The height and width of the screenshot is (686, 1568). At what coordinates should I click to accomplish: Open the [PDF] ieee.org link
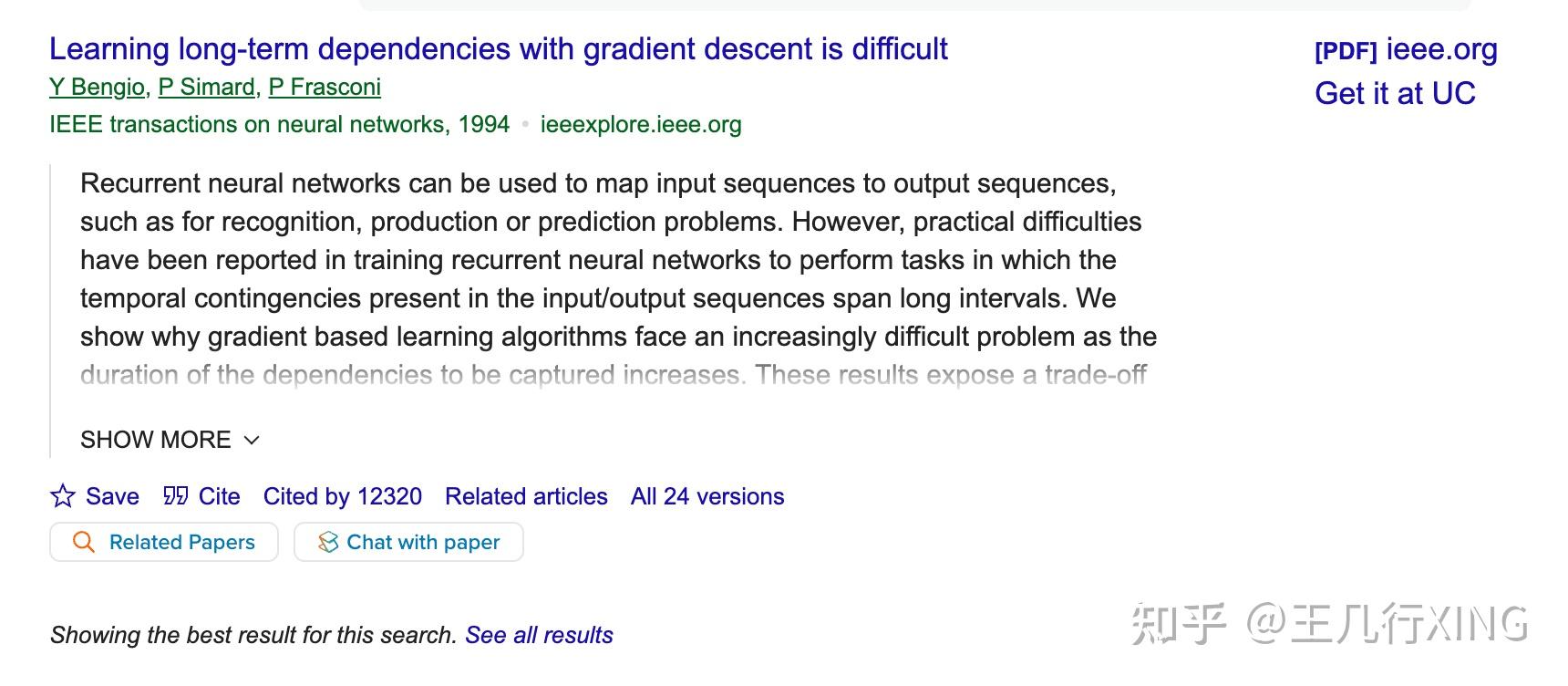(1404, 49)
